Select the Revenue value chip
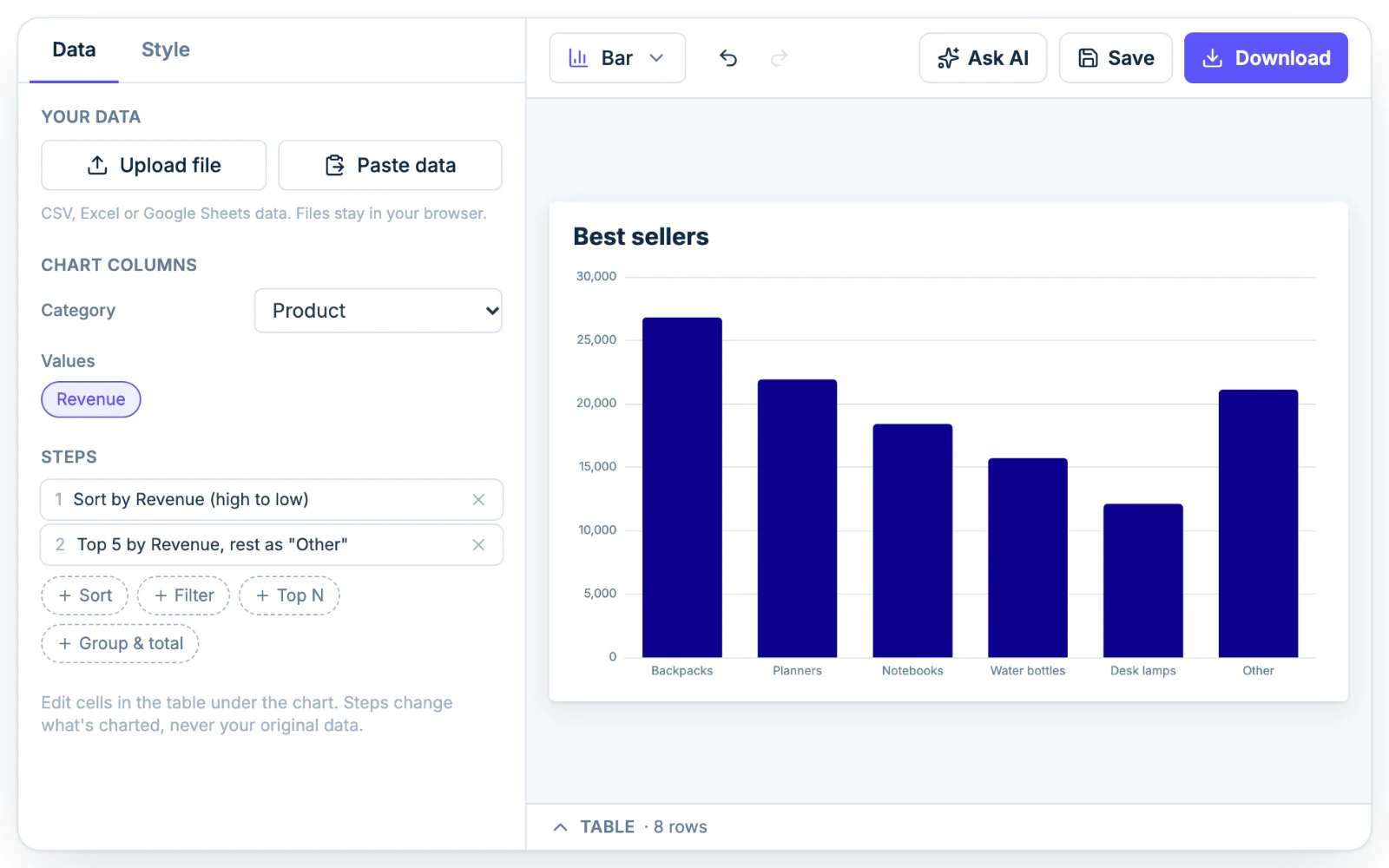Screen dimensions: 1389x868 [91, 399]
